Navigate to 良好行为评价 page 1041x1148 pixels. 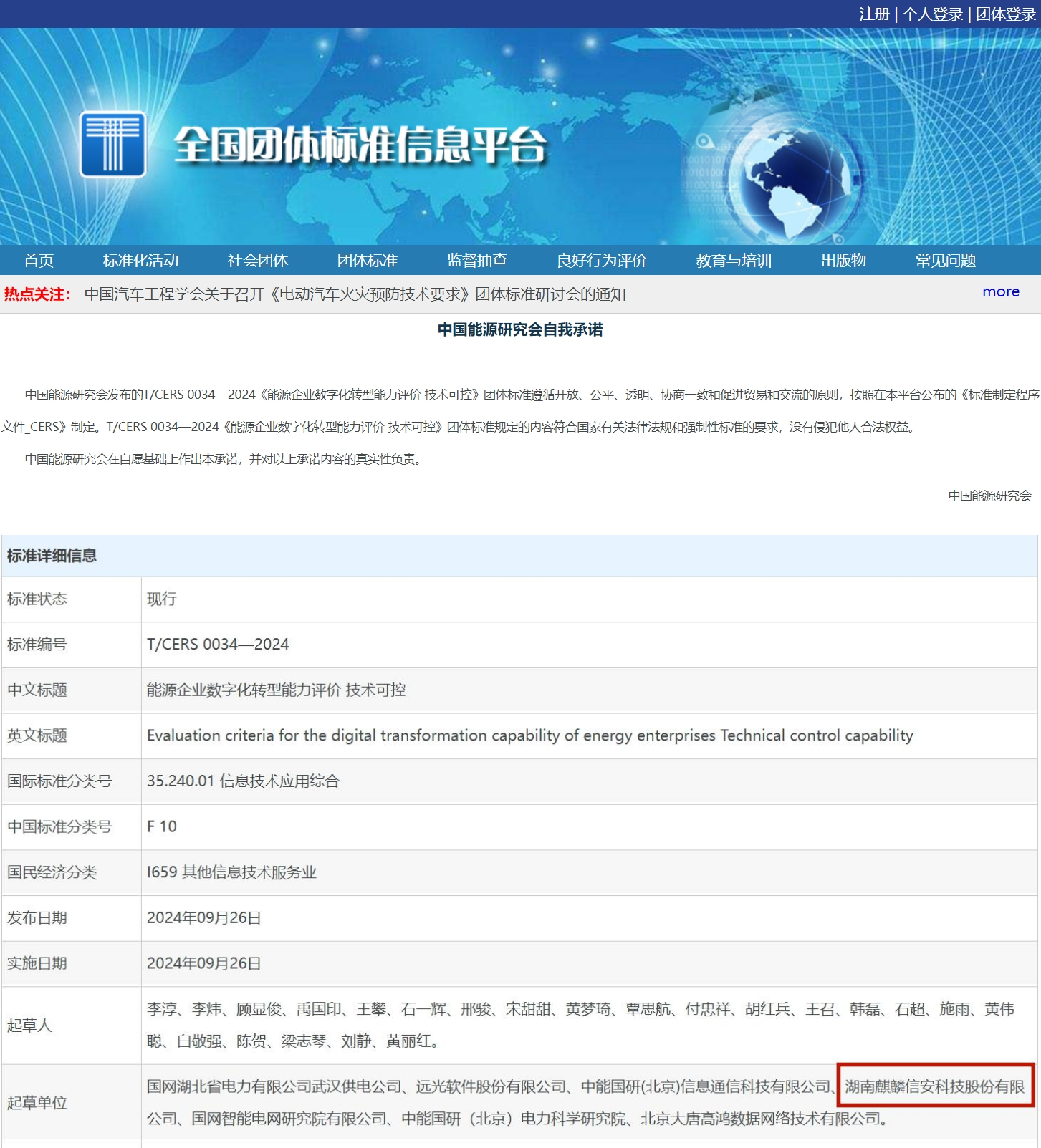[601, 261]
